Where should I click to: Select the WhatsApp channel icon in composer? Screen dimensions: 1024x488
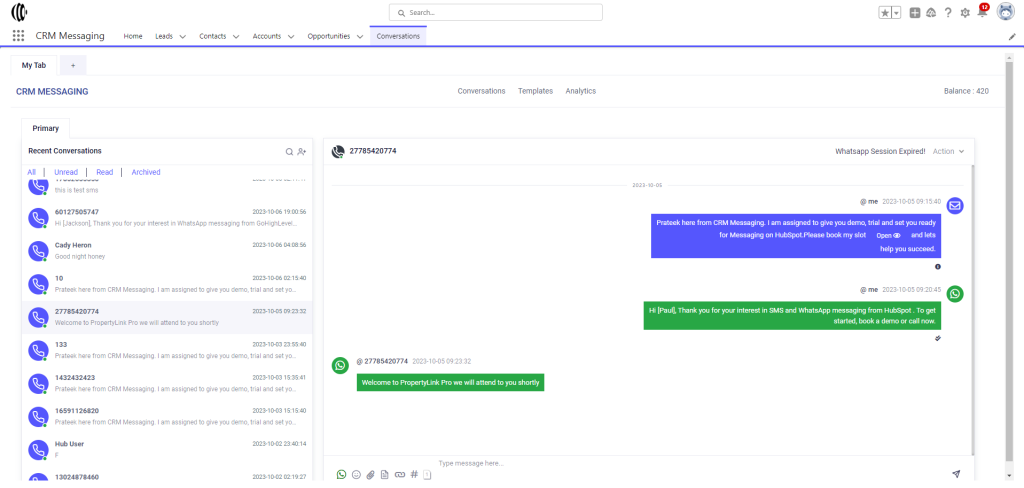click(341, 474)
